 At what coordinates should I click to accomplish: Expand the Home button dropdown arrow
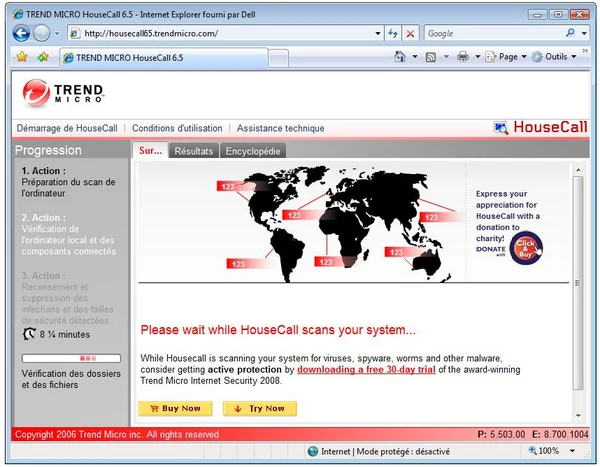pyautogui.click(x=415, y=57)
